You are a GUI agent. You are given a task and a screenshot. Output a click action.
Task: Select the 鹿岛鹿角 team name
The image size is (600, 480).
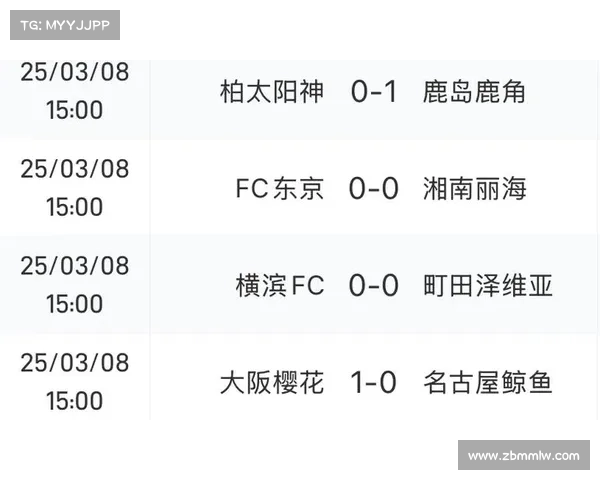pyautogui.click(x=474, y=92)
